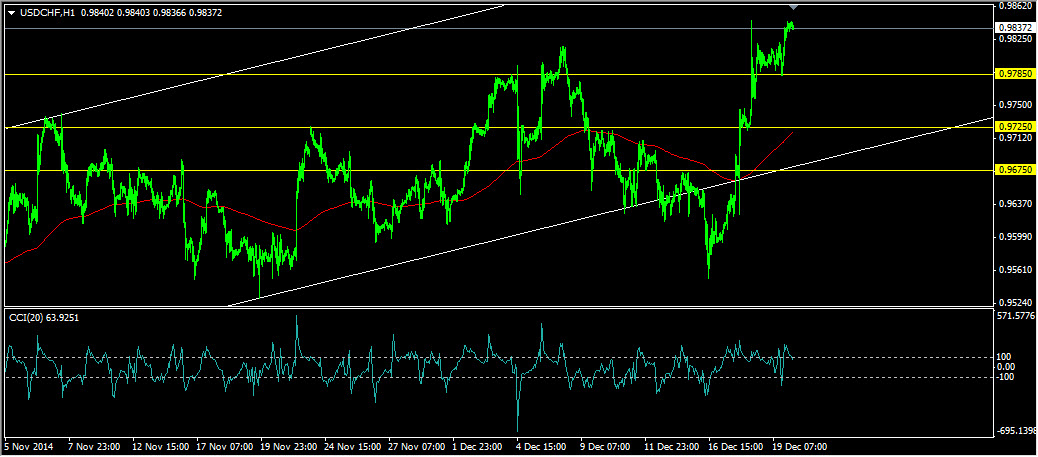Click the -695.1398 CCI minimum label
Viewport: 1038px width, 457px height.
(1016, 431)
